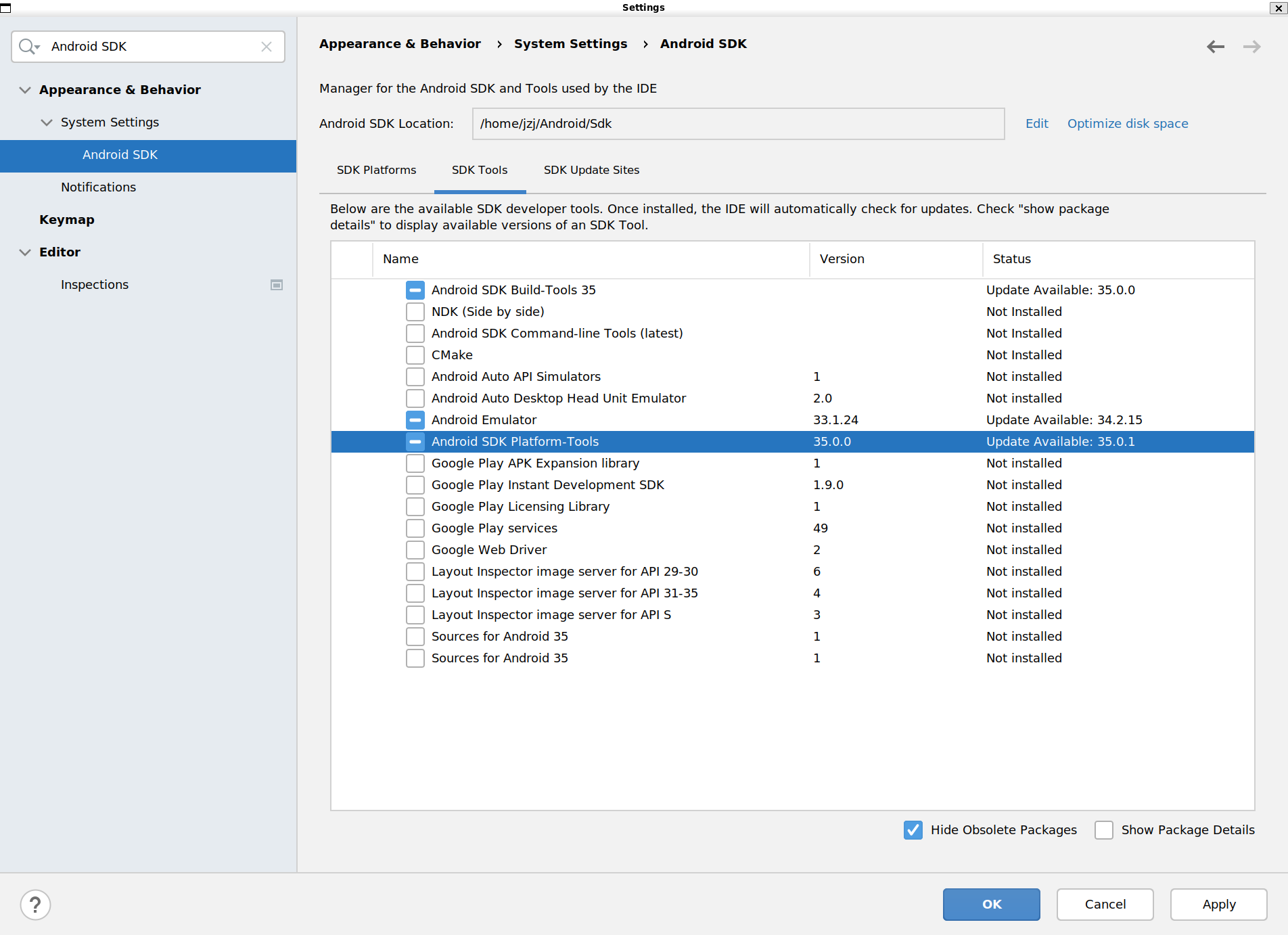
Task: Click the Apply button
Action: [1218, 905]
